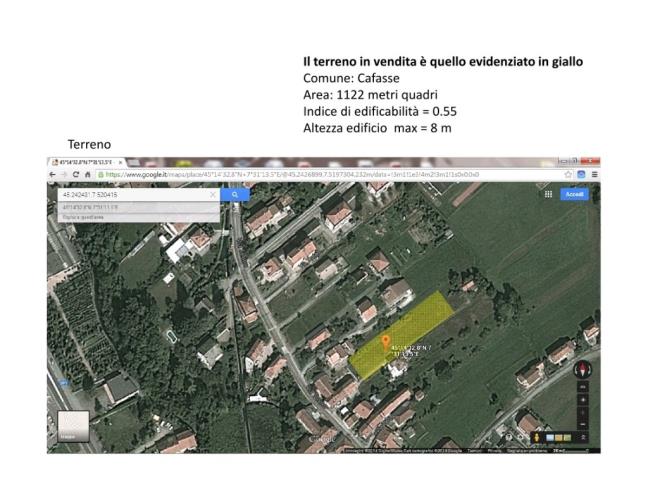
Task: Close the Google Maps browser tab
Action: pos(121,162)
